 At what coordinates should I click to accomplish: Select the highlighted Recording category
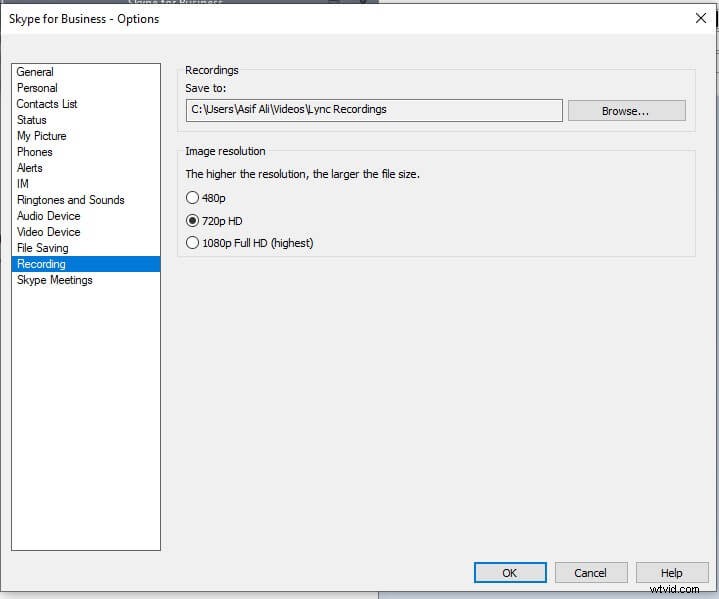86,264
